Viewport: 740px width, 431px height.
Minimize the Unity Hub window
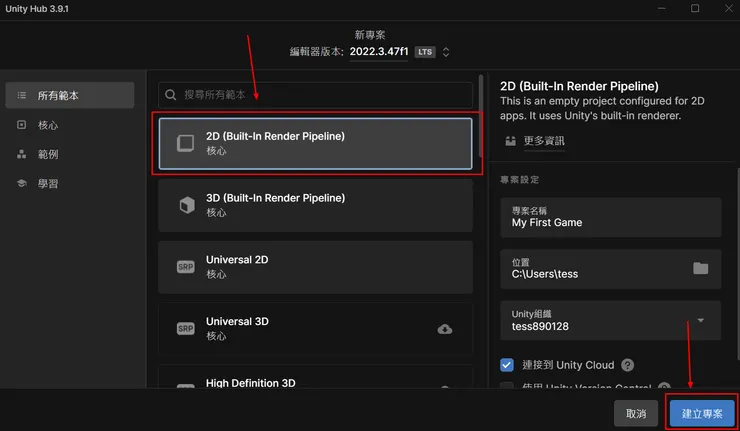coord(662,8)
